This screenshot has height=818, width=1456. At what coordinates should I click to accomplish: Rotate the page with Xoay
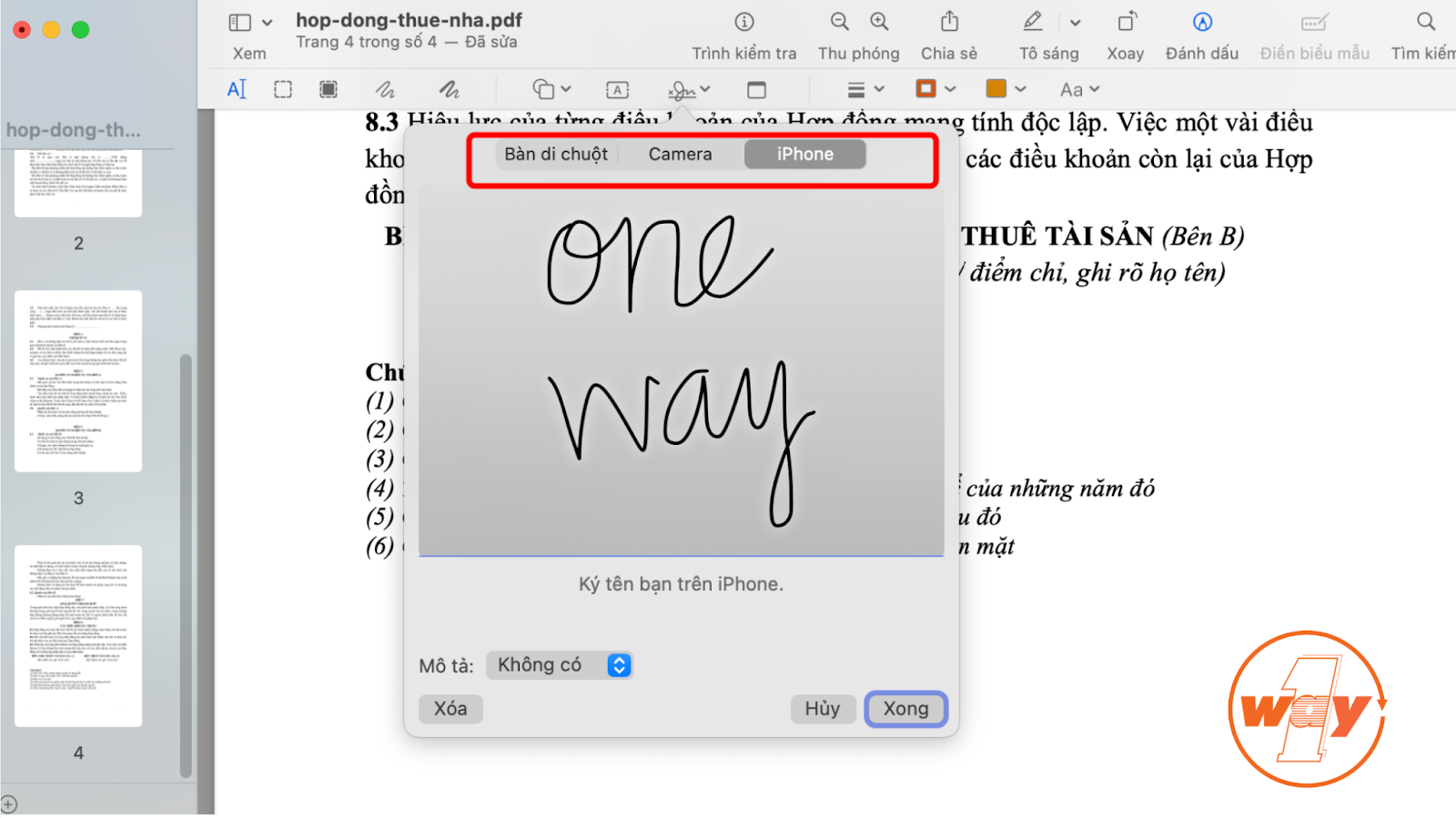[x=1127, y=22]
